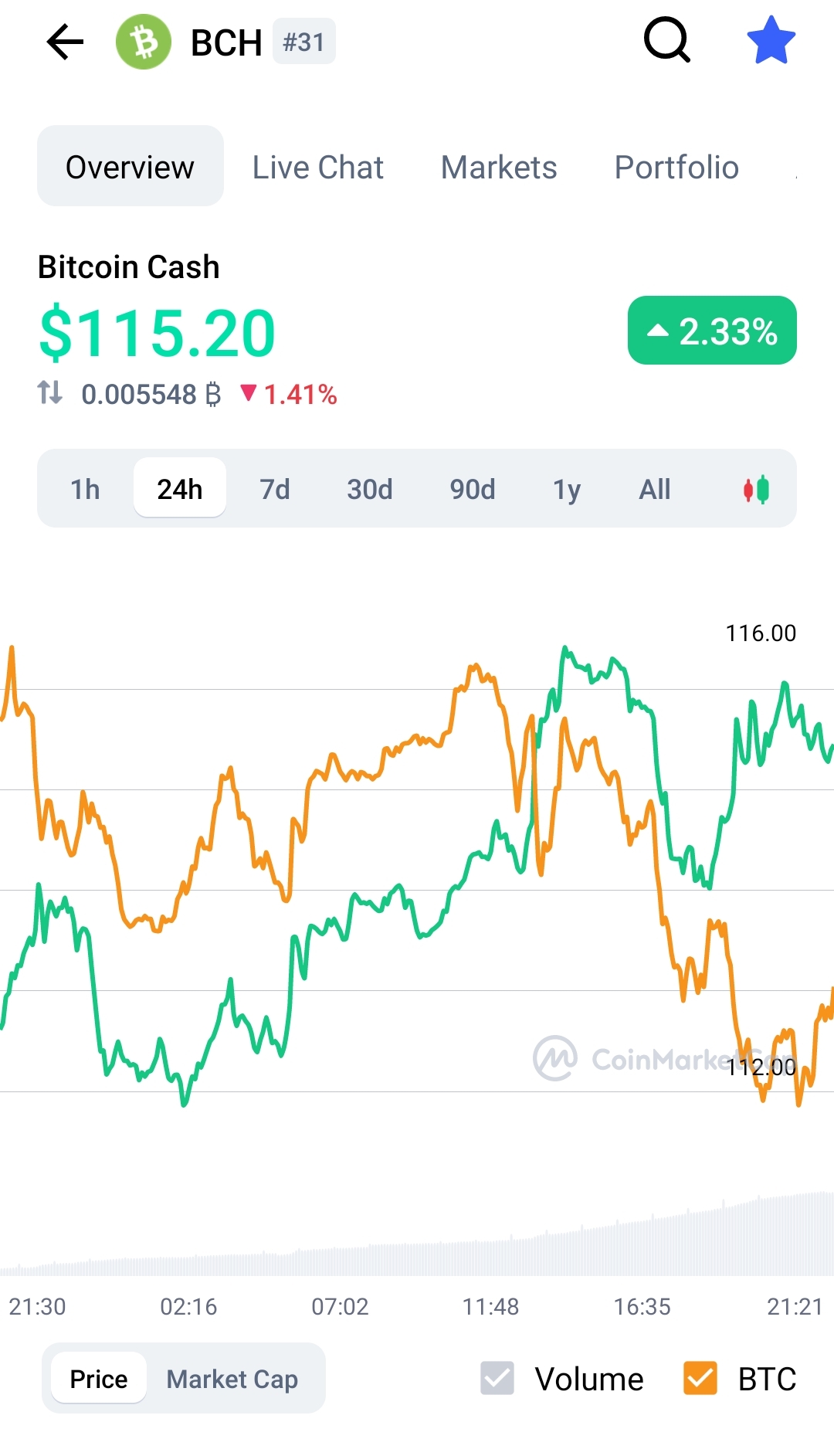Tap the back arrow icon
The height and width of the screenshot is (1456, 834).
65,42
